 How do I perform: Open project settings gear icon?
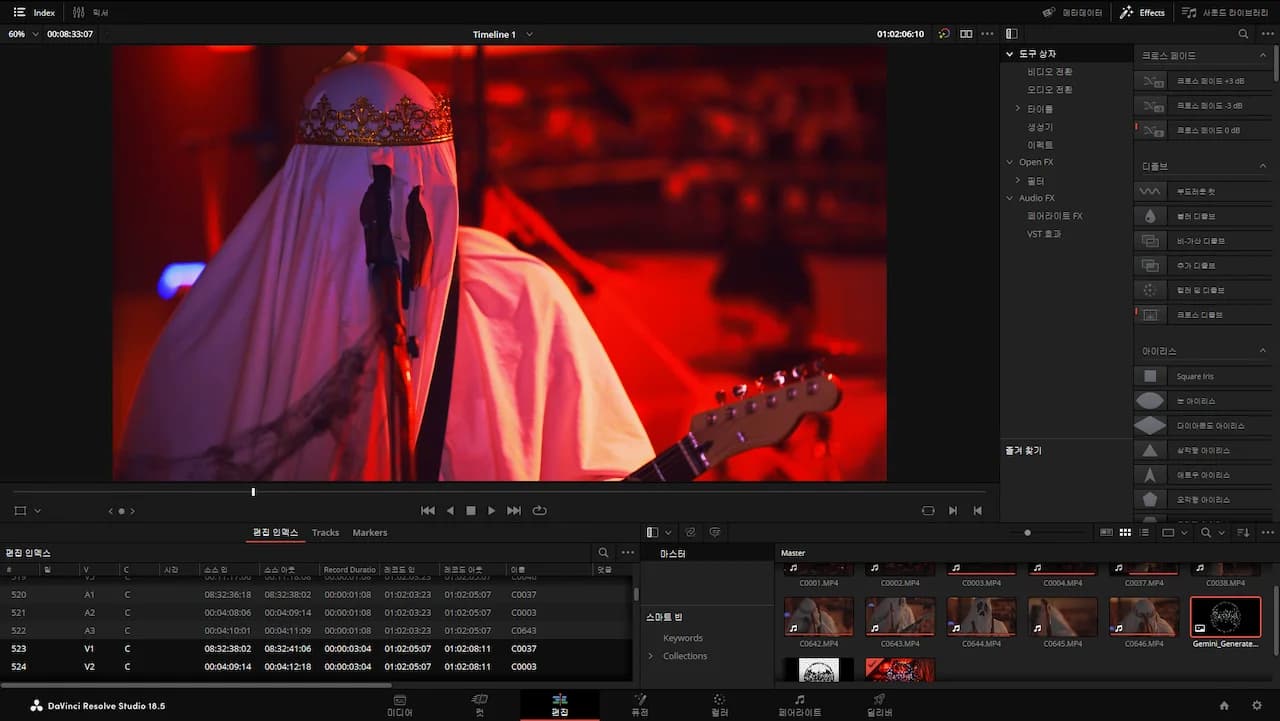pos(1257,706)
